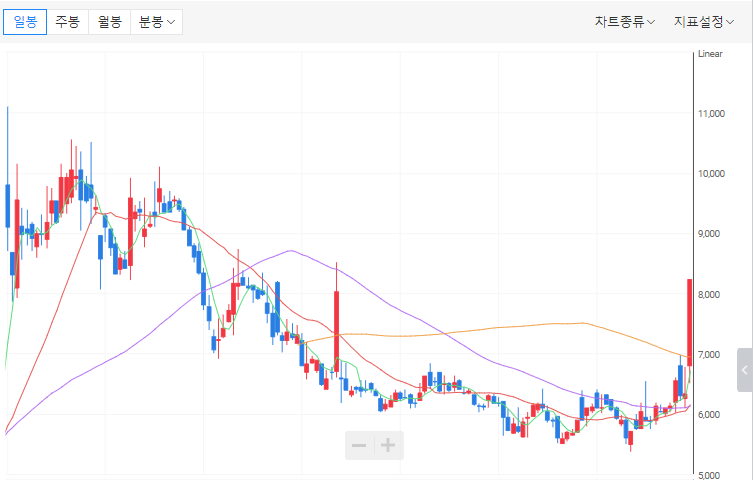Select the 일봉 daily chart tab
Viewport: 754px width, 480px height.
point(25,22)
